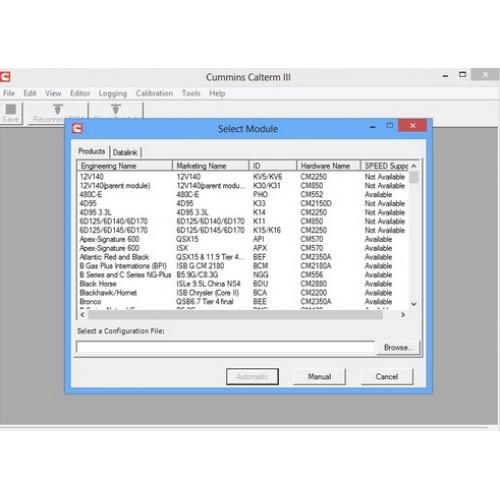The image size is (500, 500).
Task: Select the 6D125/6D140/6D170 engineering name row
Action: [242, 221]
